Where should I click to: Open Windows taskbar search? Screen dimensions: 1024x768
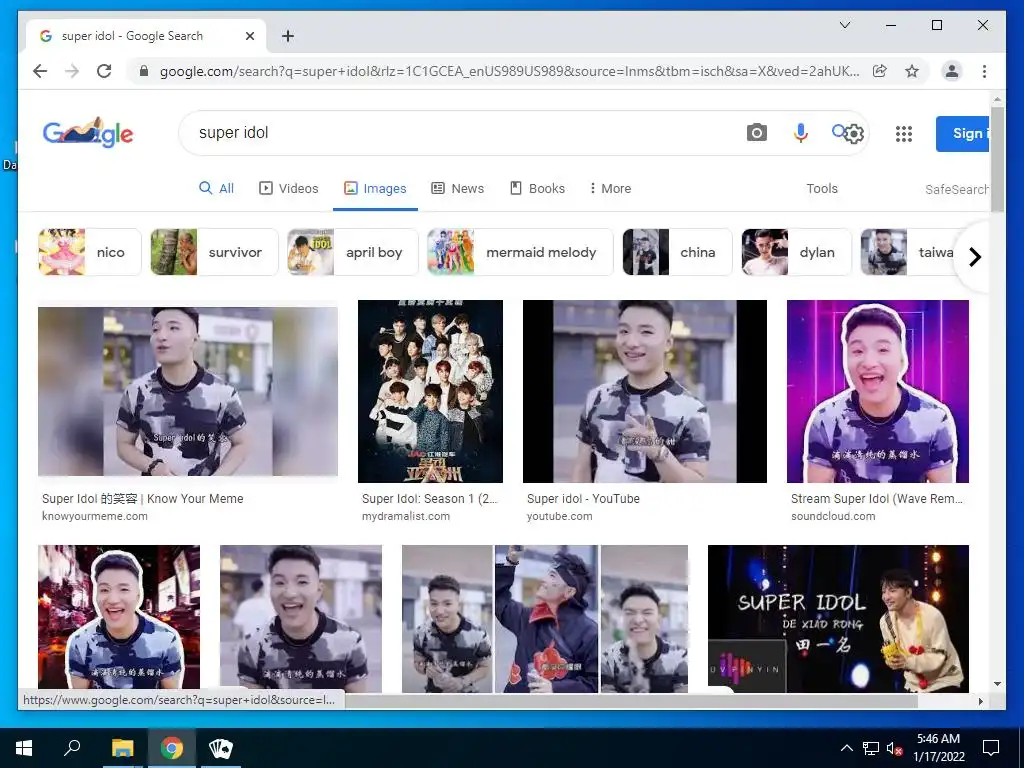coord(72,748)
